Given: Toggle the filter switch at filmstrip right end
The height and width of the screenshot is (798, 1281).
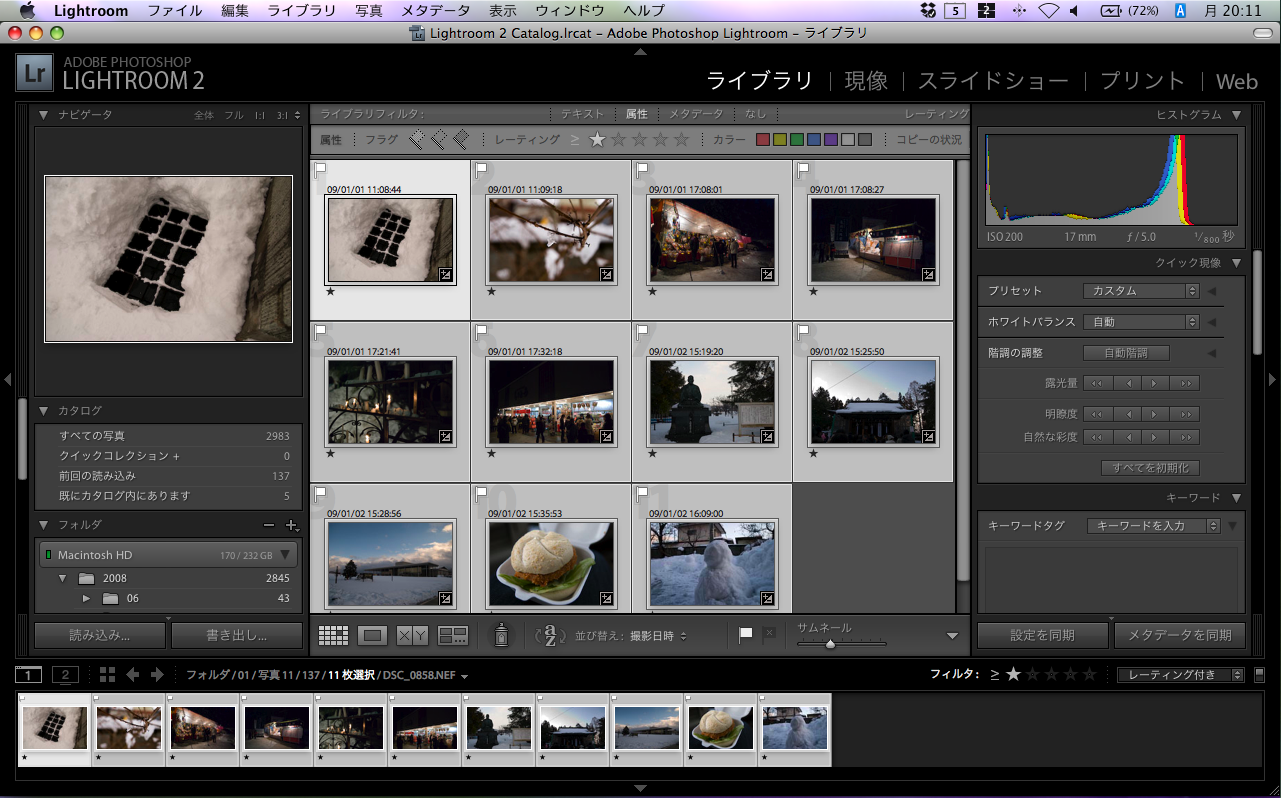Looking at the screenshot, I should 1260,675.
